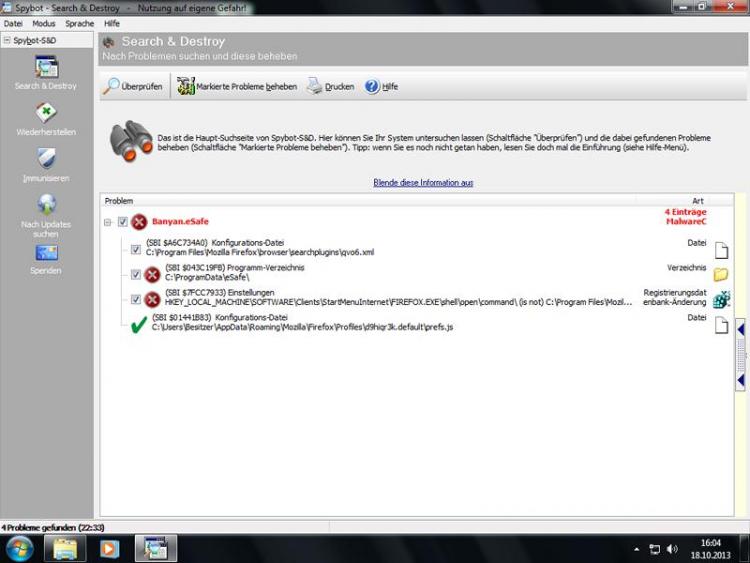Click the registry cubes icon

pos(721,299)
